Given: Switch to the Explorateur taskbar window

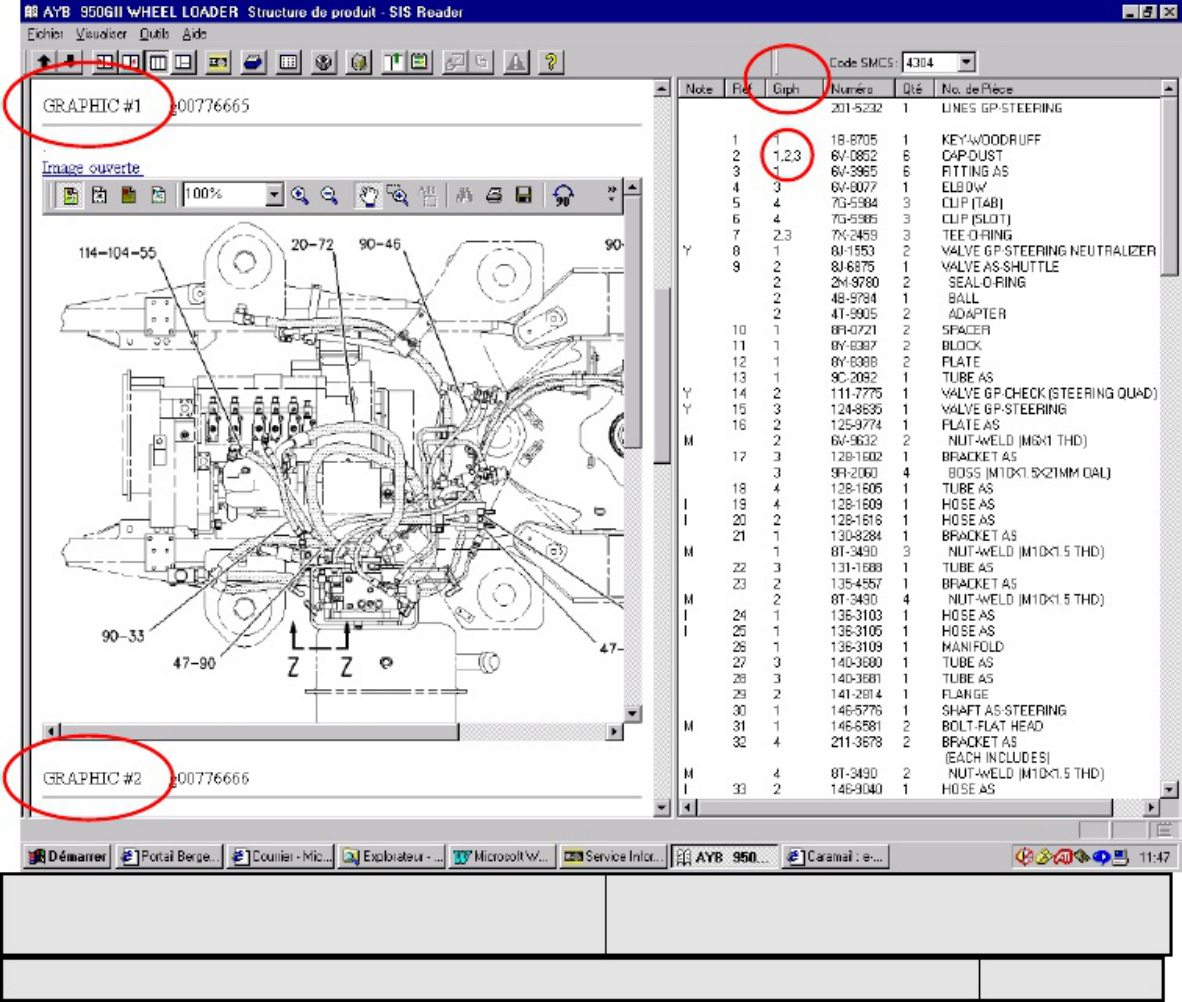Looking at the screenshot, I should 391,856.
